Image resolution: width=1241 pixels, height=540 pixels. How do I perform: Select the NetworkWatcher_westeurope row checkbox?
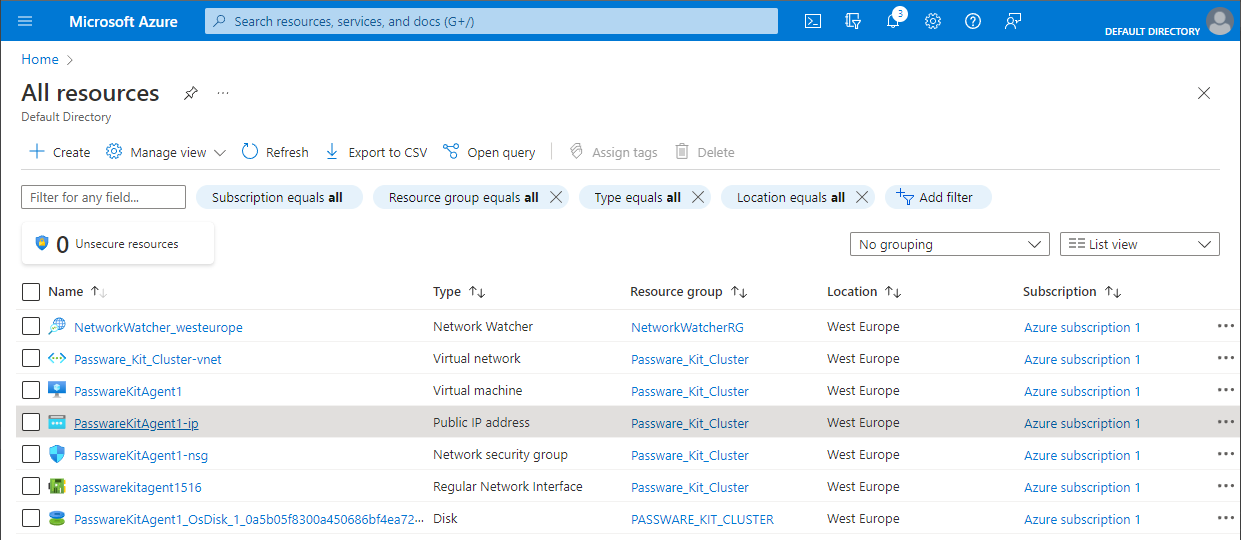click(31, 326)
